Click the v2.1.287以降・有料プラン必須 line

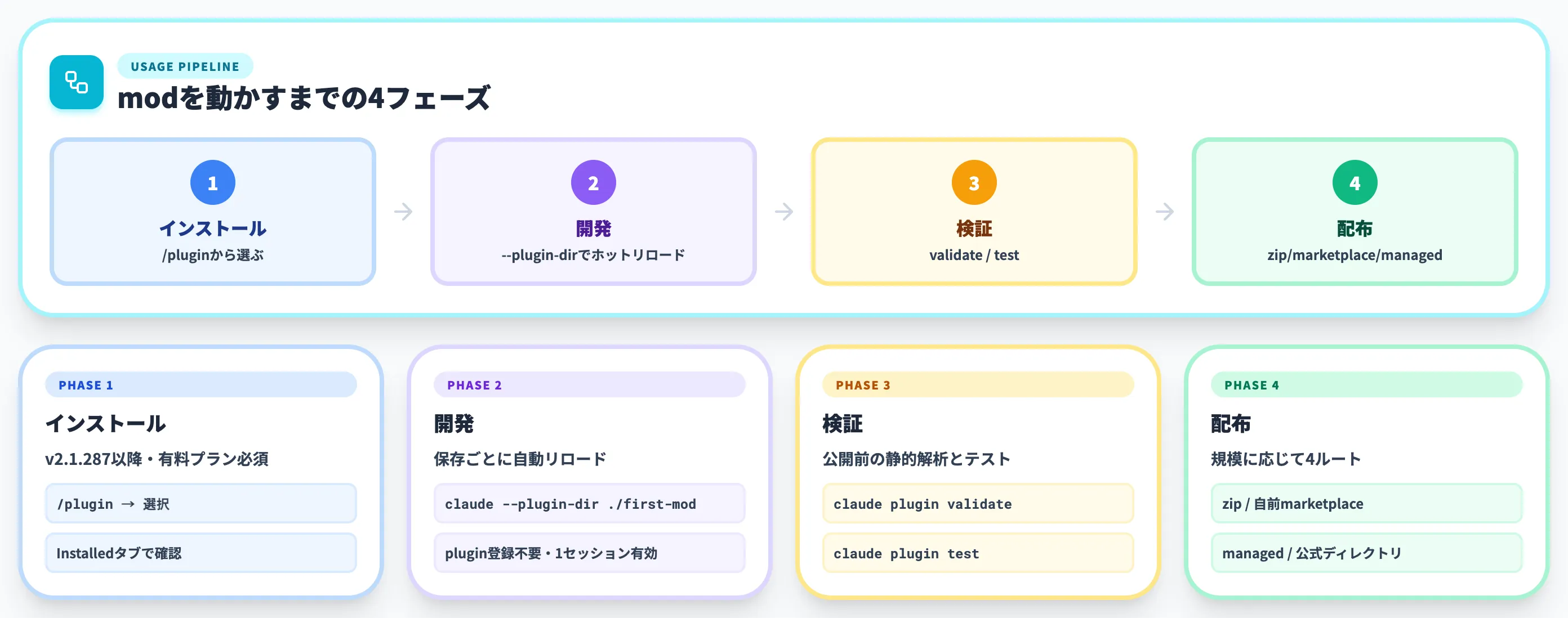click(157, 459)
